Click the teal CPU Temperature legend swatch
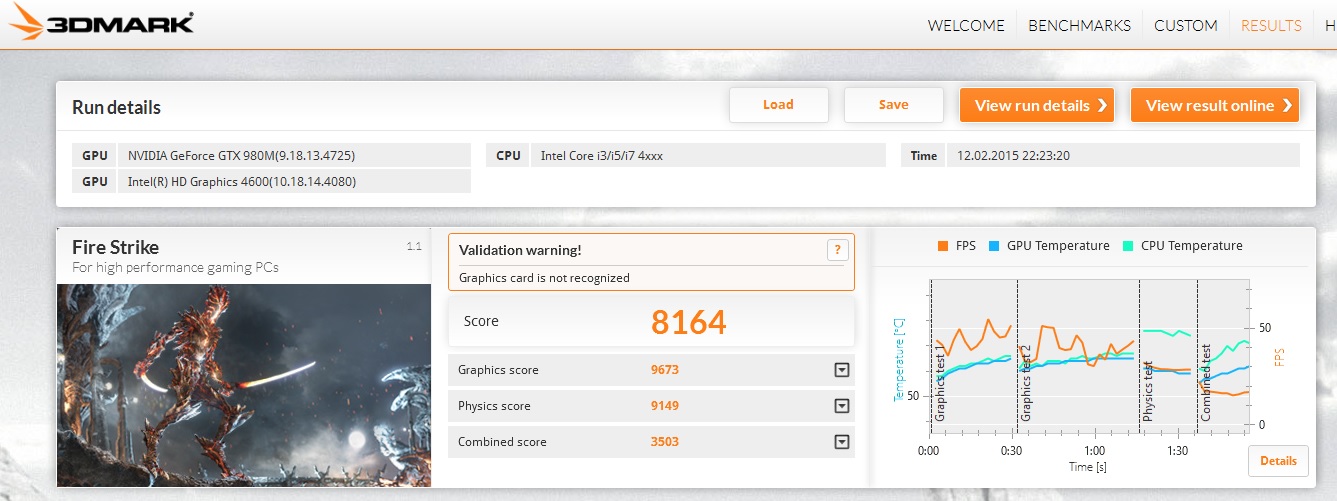This screenshot has height=501, width=1337. pyautogui.click(x=1127, y=246)
